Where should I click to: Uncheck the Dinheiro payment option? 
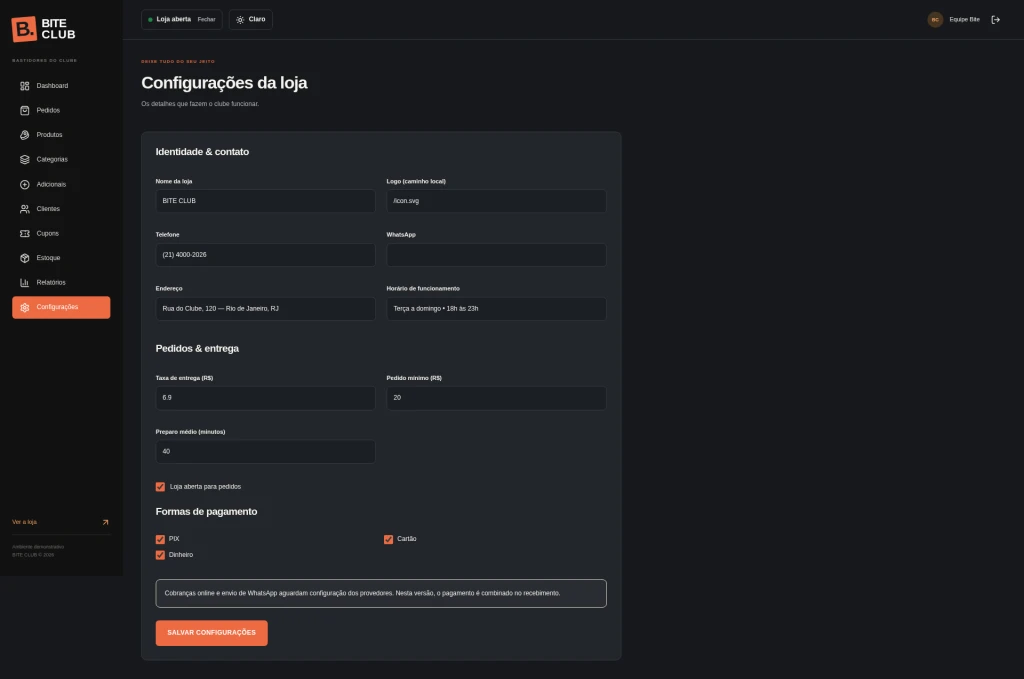point(160,555)
